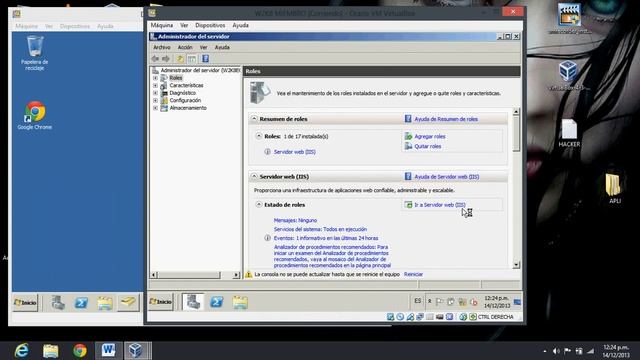
Task: Click the host volume speaker tray icon
Action: (x=556, y=351)
